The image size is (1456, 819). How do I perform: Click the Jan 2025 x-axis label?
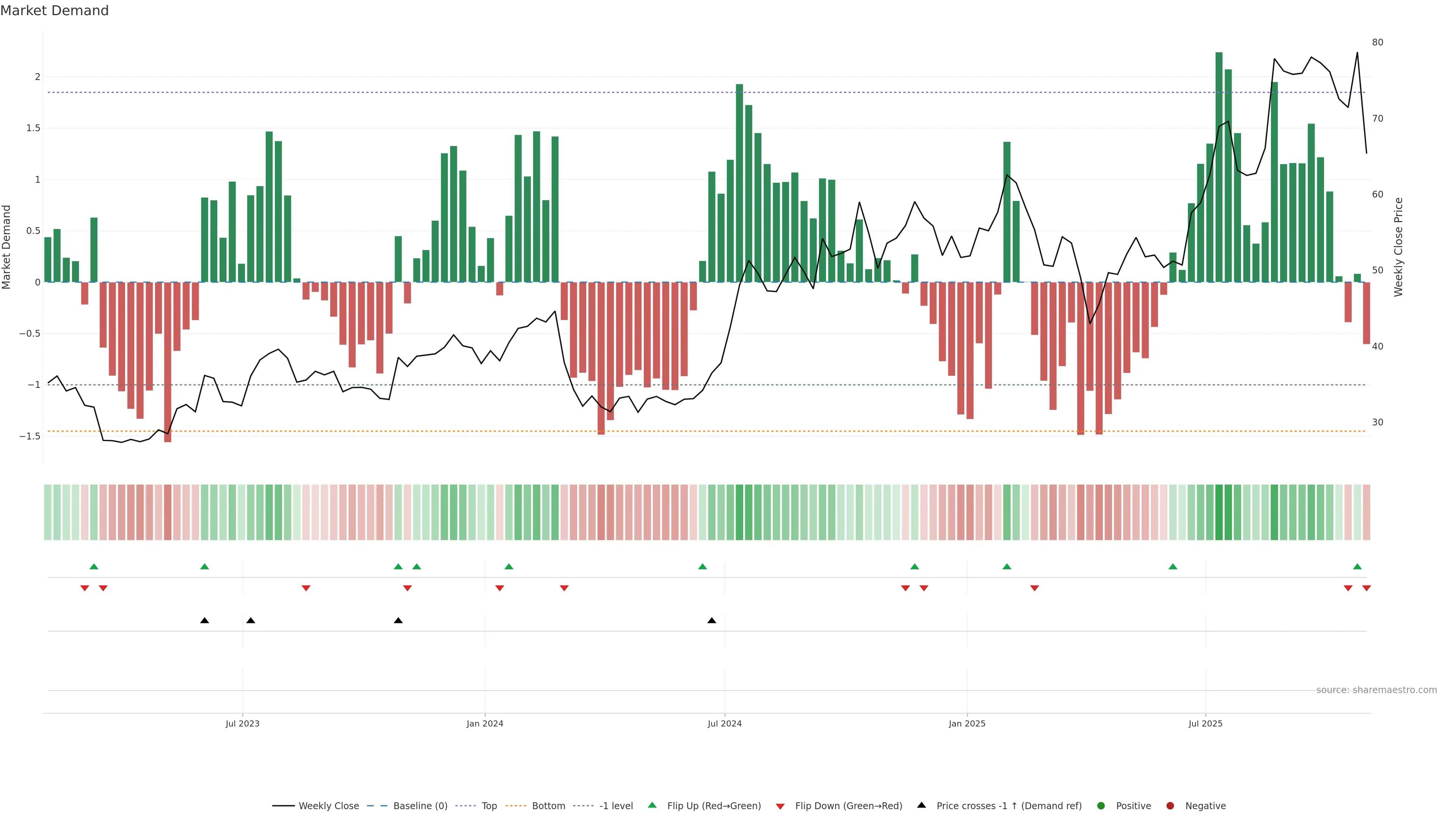pyautogui.click(x=966, y=723)
